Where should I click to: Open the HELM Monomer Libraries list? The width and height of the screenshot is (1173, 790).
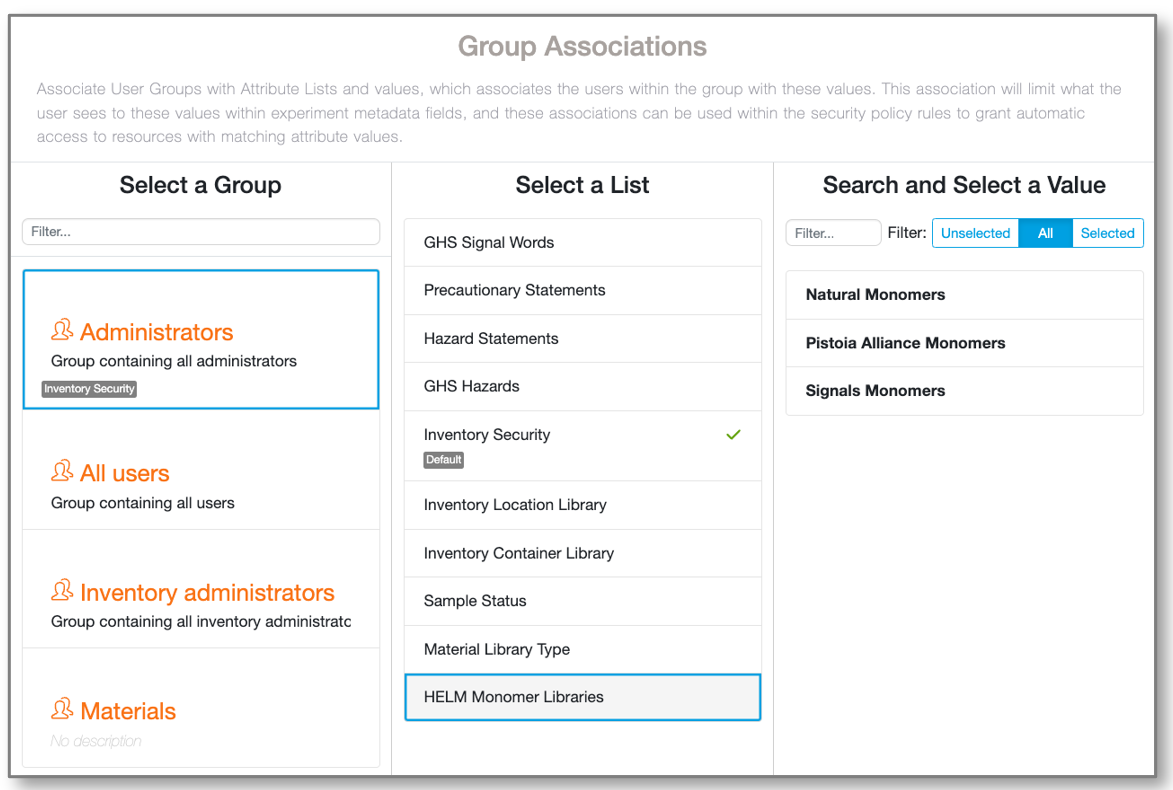pos(583,697)
